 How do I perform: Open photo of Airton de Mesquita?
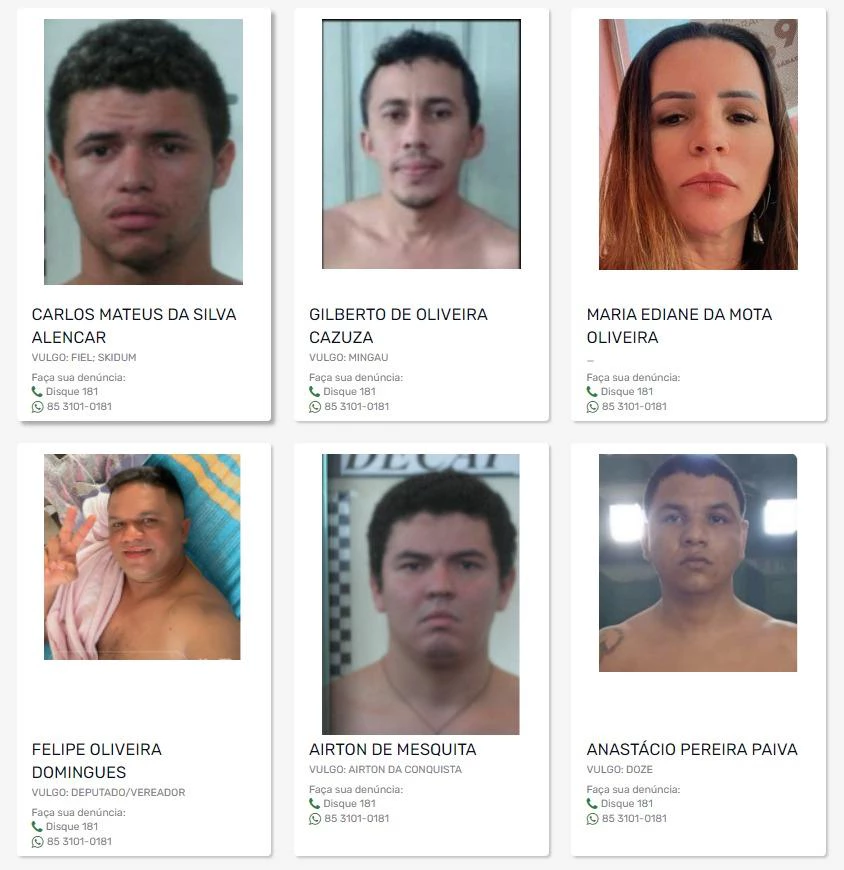[x=421, y=594]
